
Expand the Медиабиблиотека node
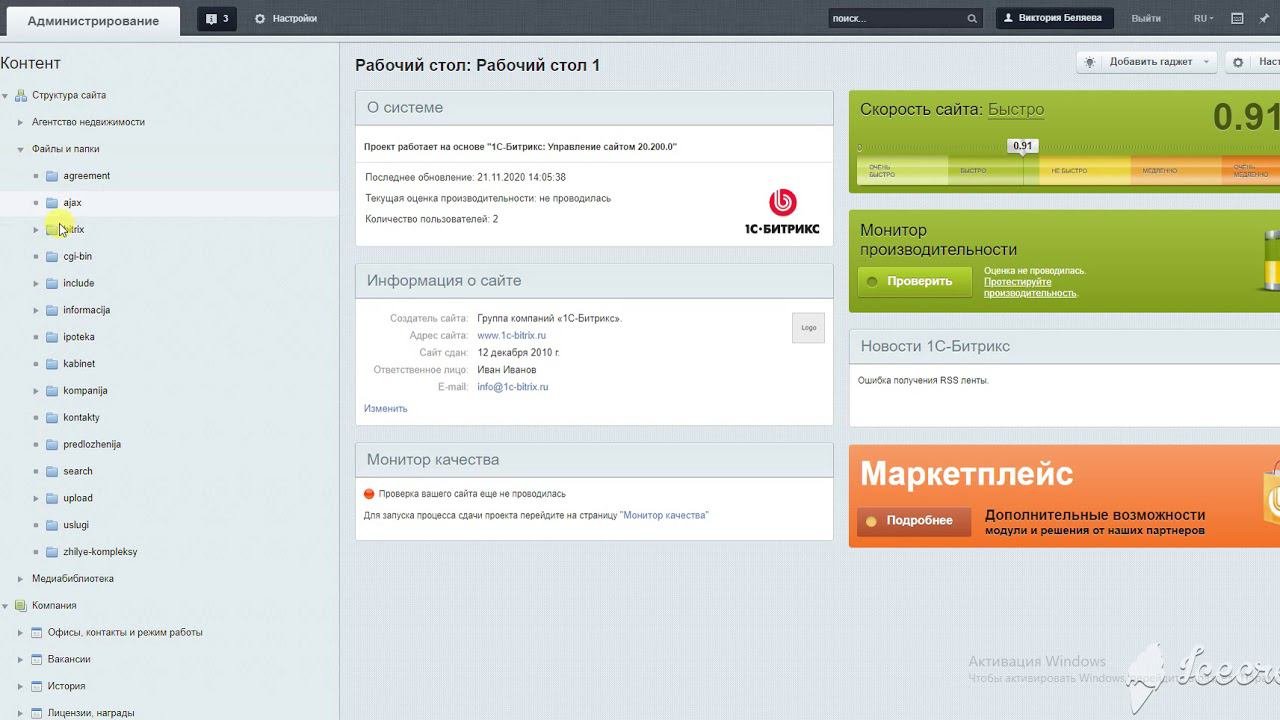[21, 579]
